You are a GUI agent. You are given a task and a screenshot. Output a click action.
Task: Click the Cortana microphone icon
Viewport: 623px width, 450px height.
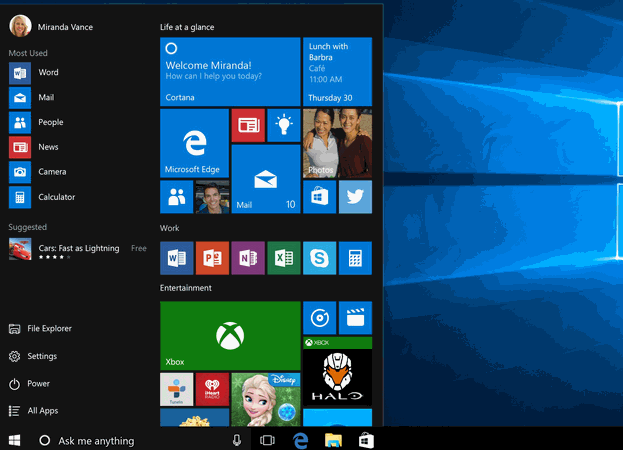237,440
